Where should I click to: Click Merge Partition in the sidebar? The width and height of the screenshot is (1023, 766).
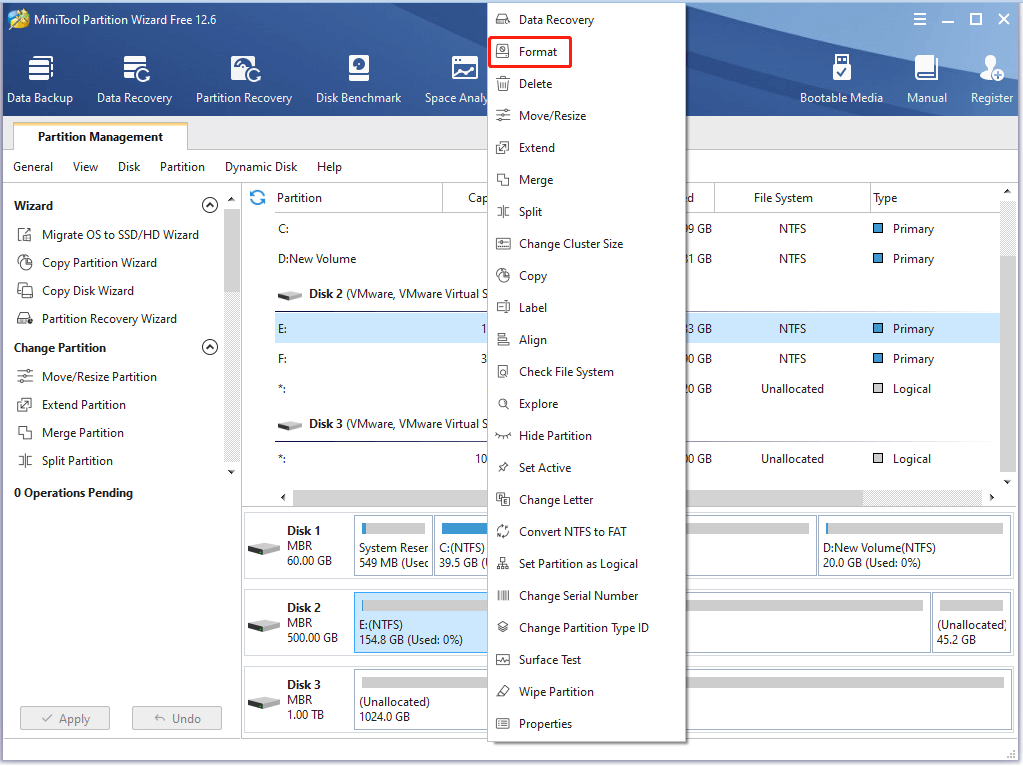pos(70,433)
